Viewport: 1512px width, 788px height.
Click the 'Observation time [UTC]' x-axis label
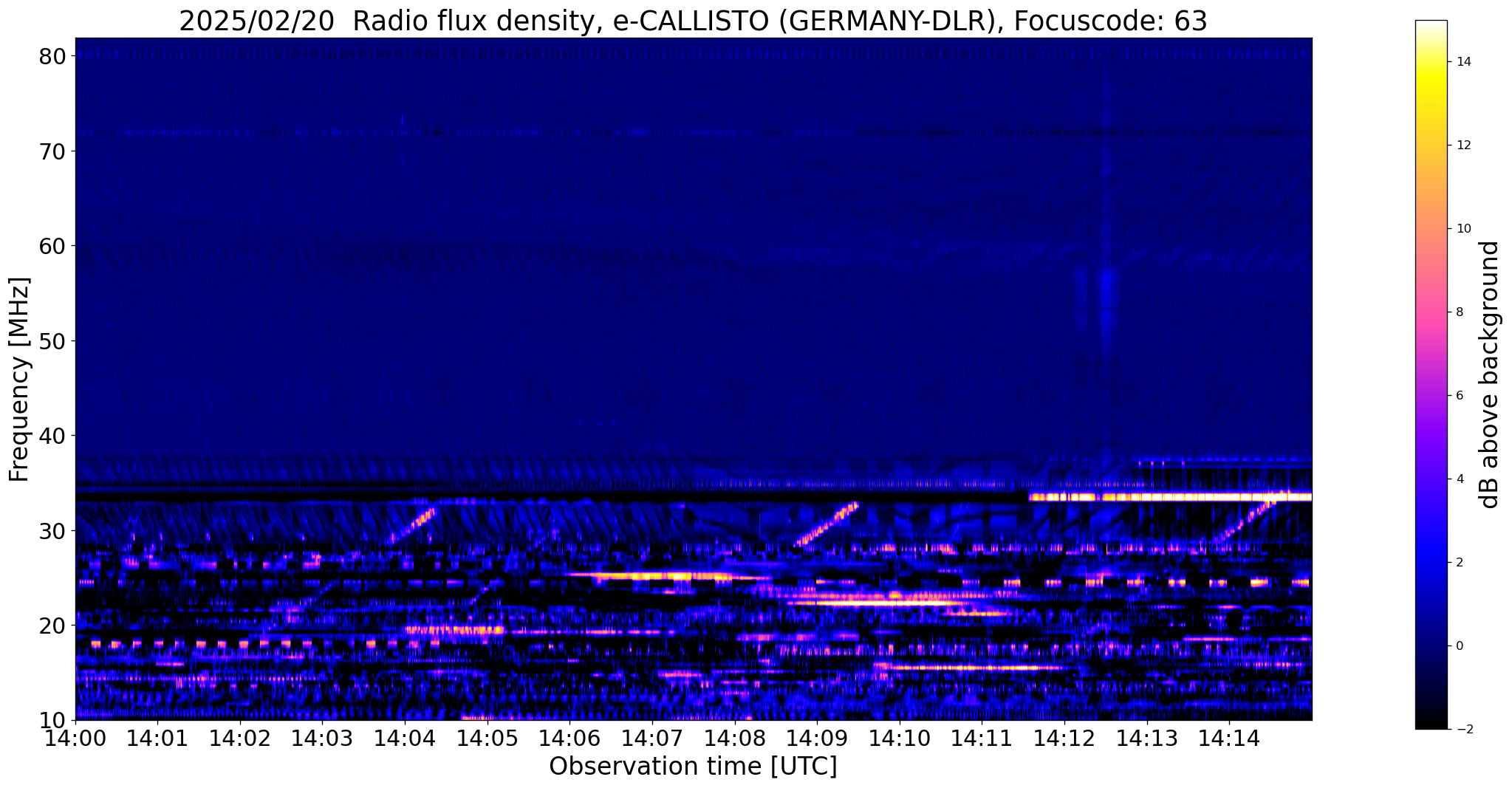693,767
